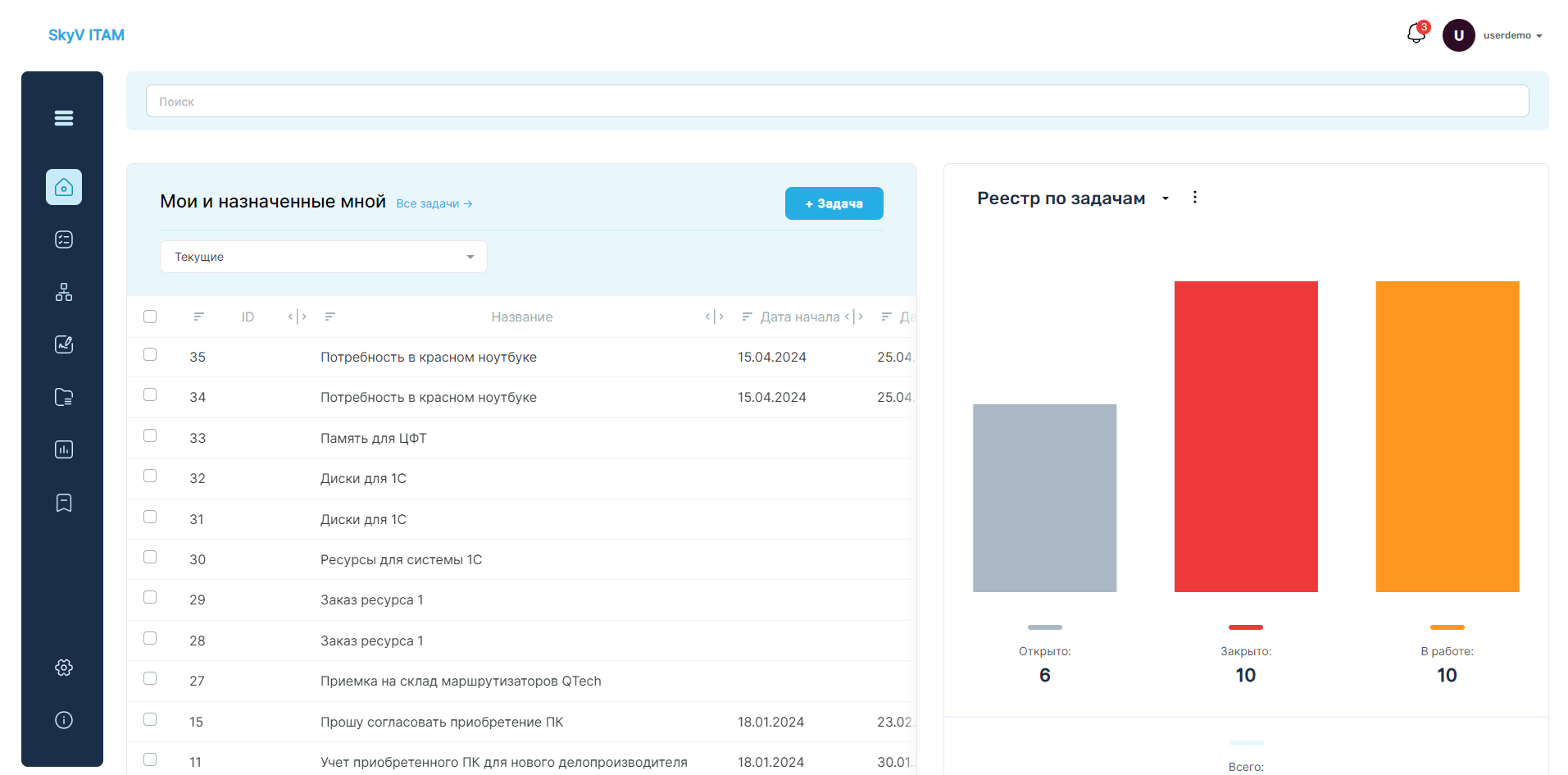Open the hierarchy structure icon in sidebar
This screenshot has width=1568, height=775.
pos(64,292)
